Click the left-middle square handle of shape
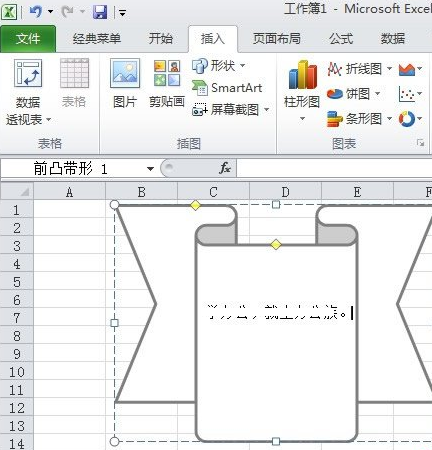 [114, 323]
